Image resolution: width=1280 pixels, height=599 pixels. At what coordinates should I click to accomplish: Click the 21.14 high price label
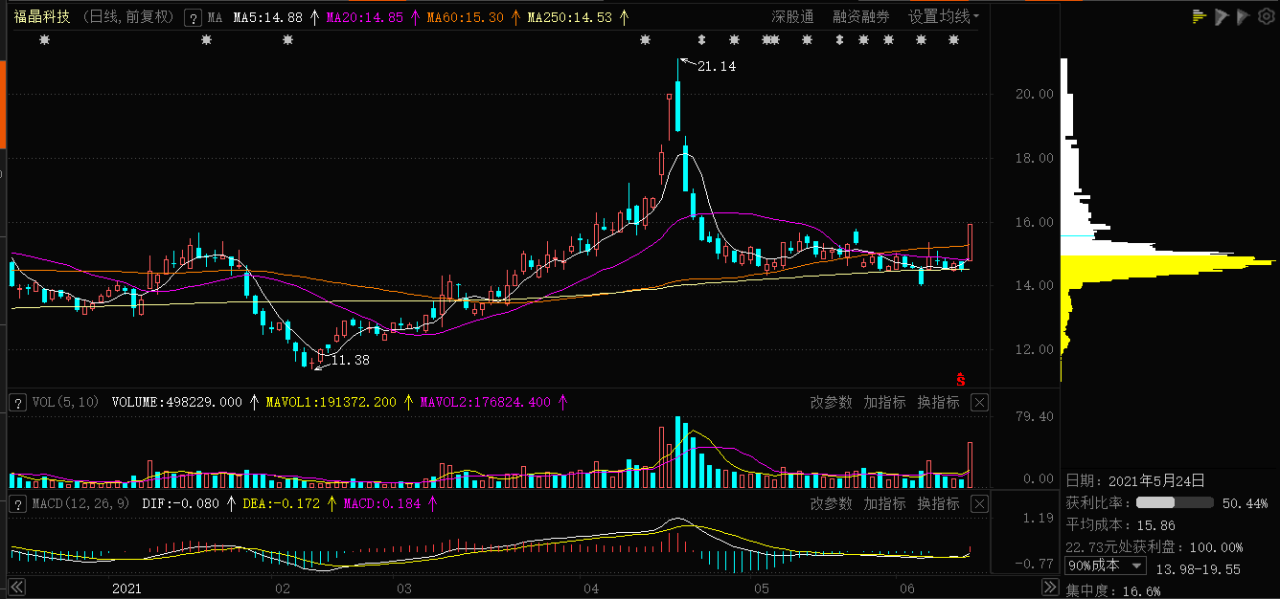716,66
